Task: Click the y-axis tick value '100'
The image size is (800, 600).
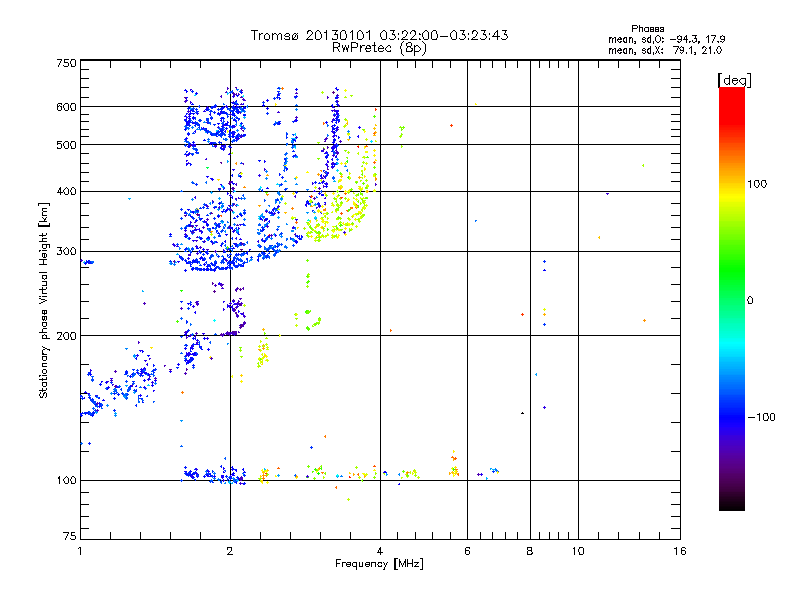Action: click(x=66, y=481)
